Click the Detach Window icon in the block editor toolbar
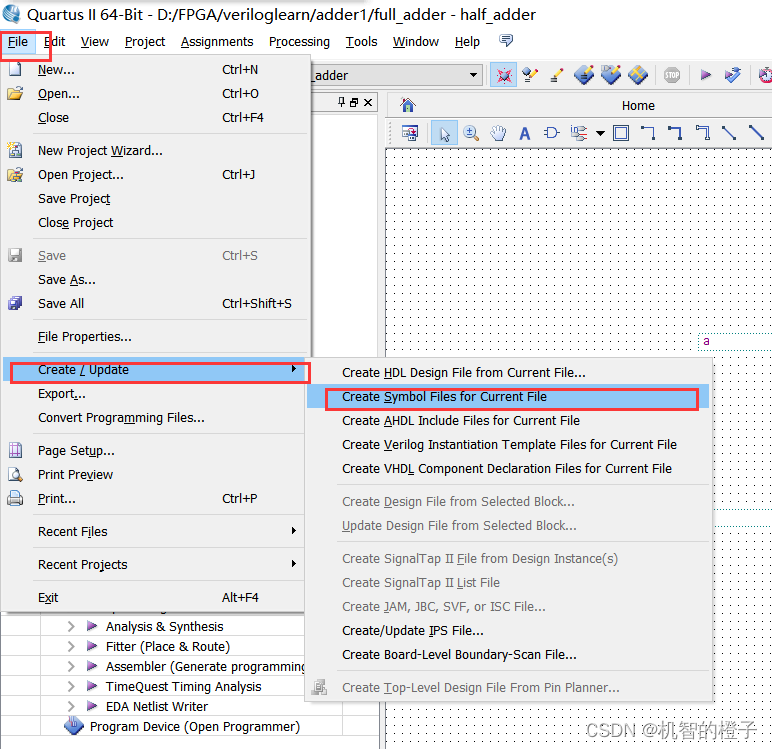This screenshot has width=772, height=749. click(x=410, y=133)
